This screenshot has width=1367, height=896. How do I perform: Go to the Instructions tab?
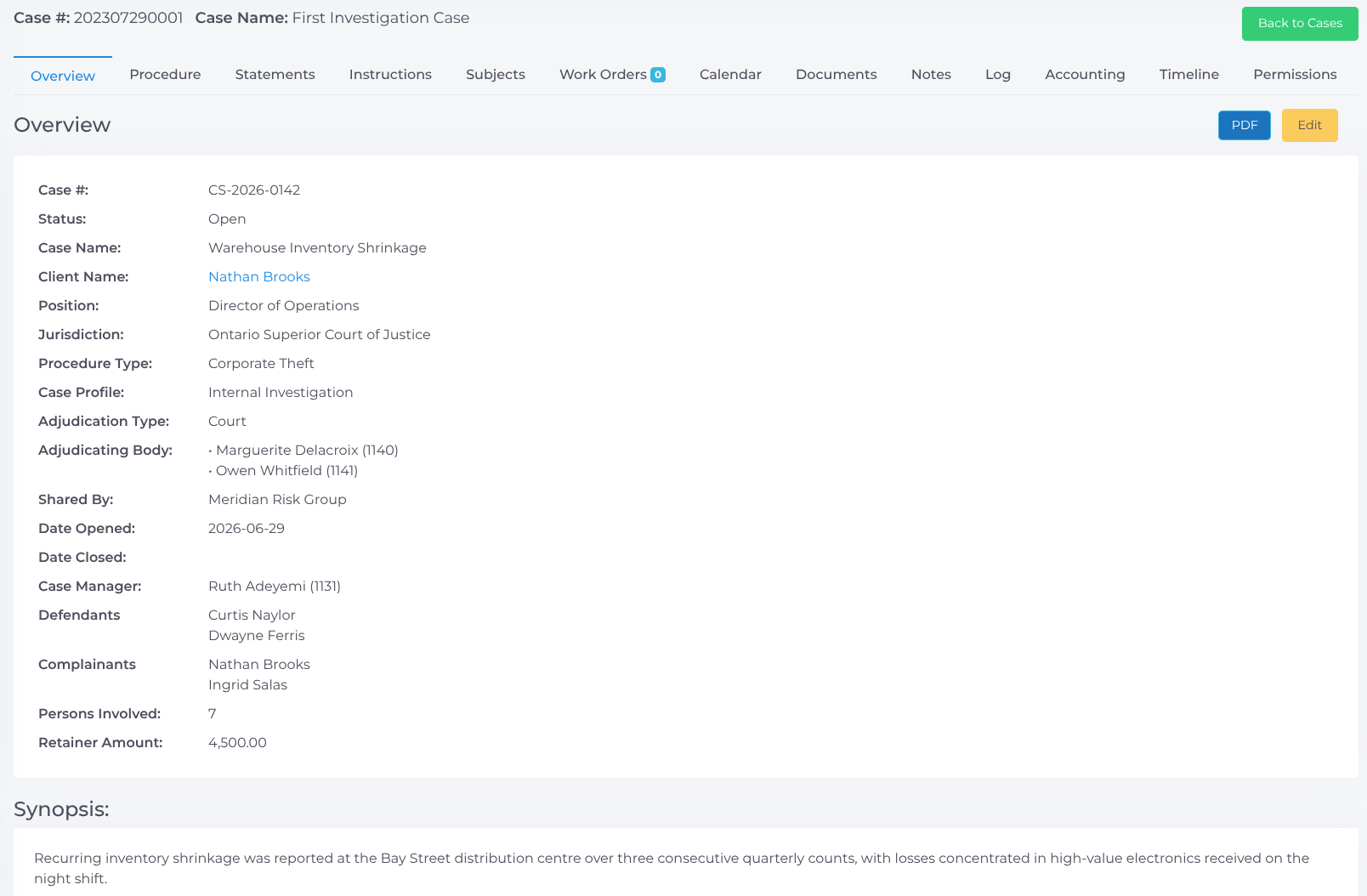click(x=390, y=75)
